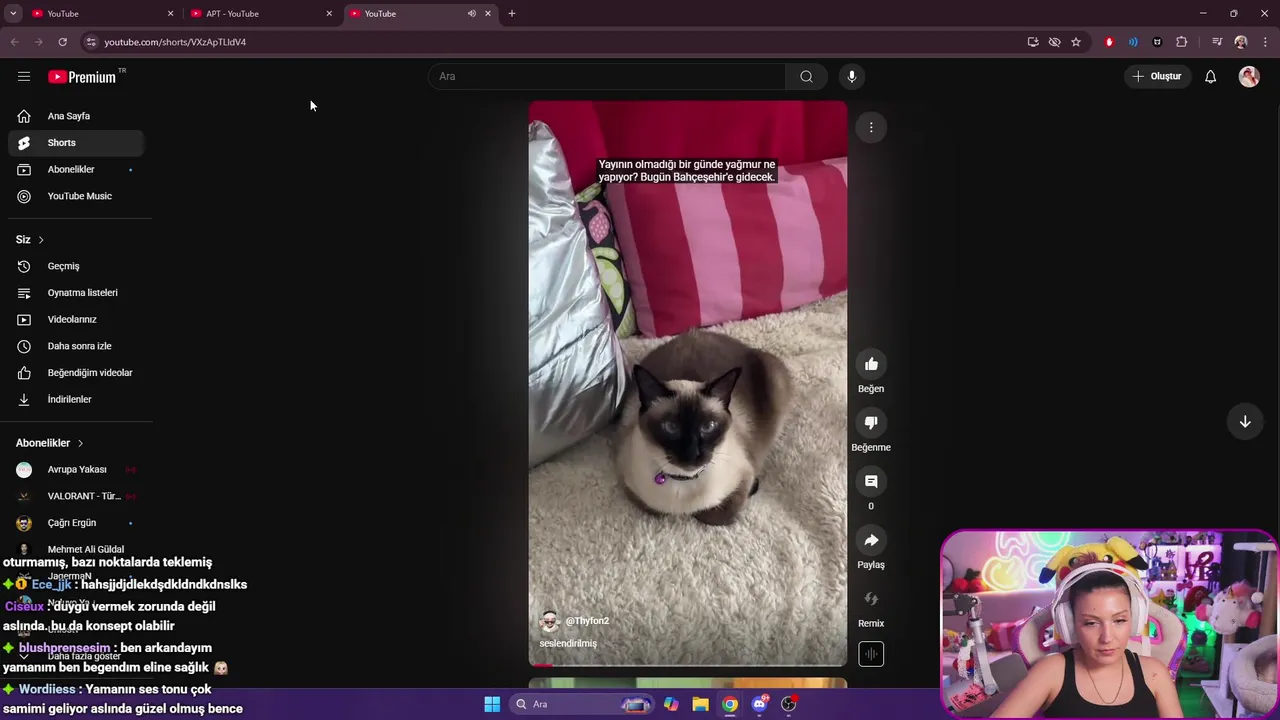Select Shorts in the sidebar
Screen dimensions: 1280x720
76,143
